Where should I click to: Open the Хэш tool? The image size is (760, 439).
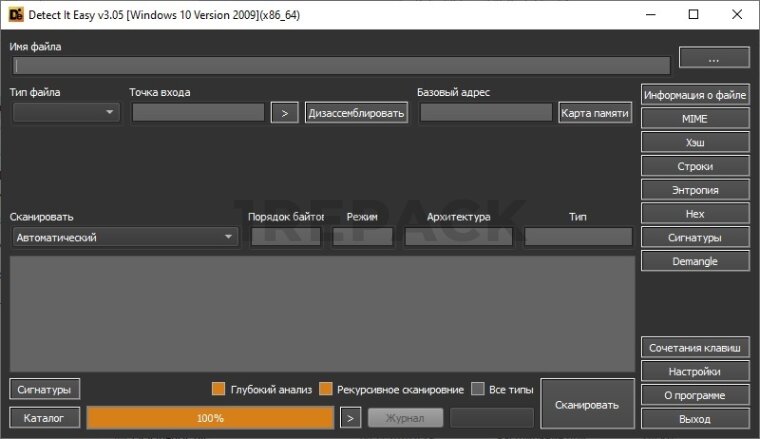[694, 142]
